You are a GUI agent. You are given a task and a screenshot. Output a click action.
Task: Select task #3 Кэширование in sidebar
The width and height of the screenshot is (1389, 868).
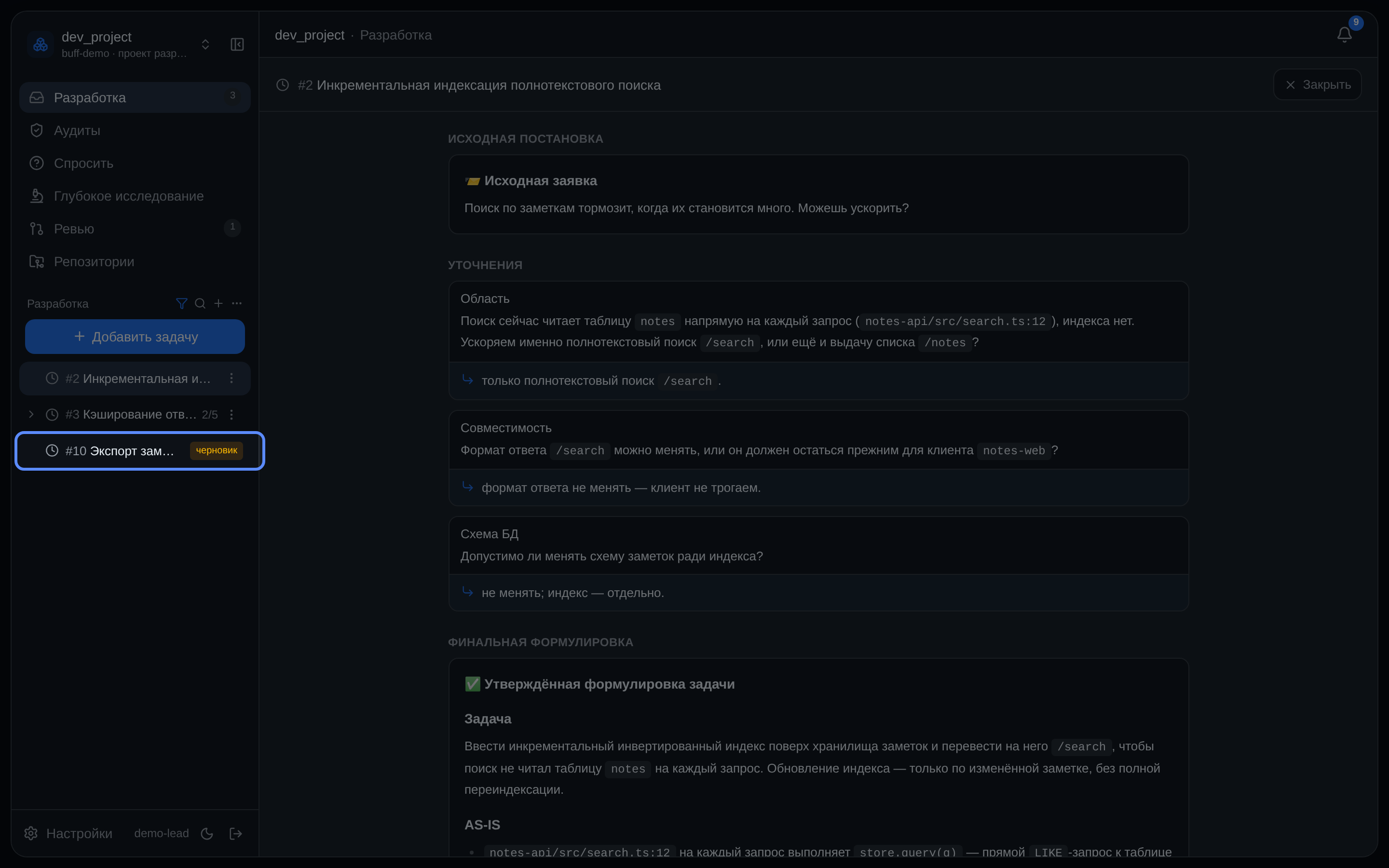135,415
